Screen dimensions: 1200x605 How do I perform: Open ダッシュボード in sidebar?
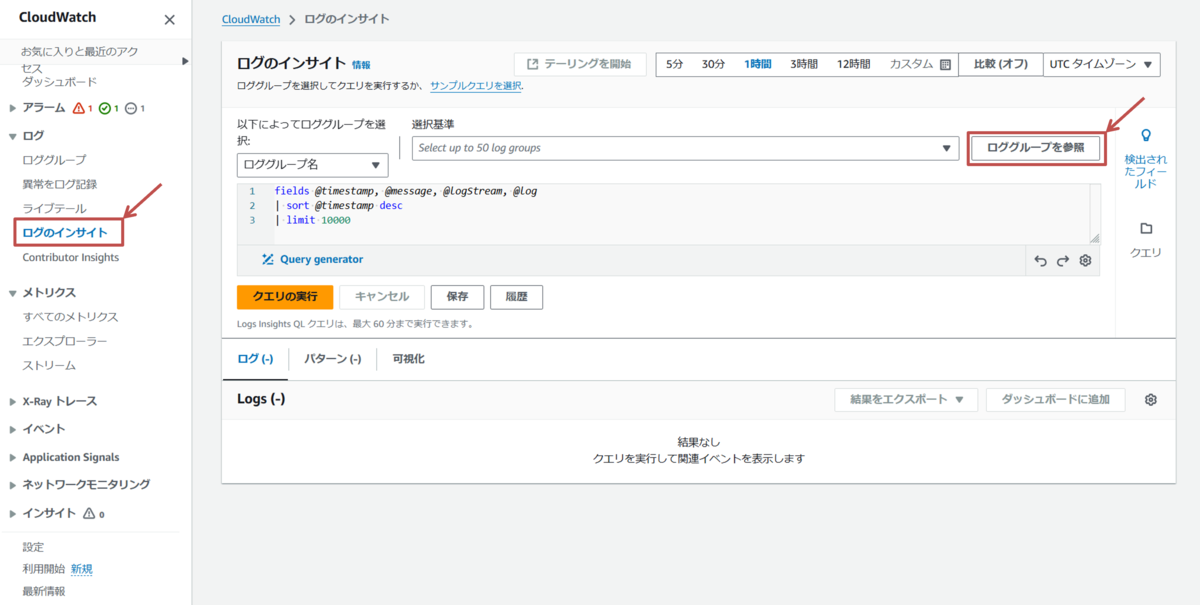60,82
